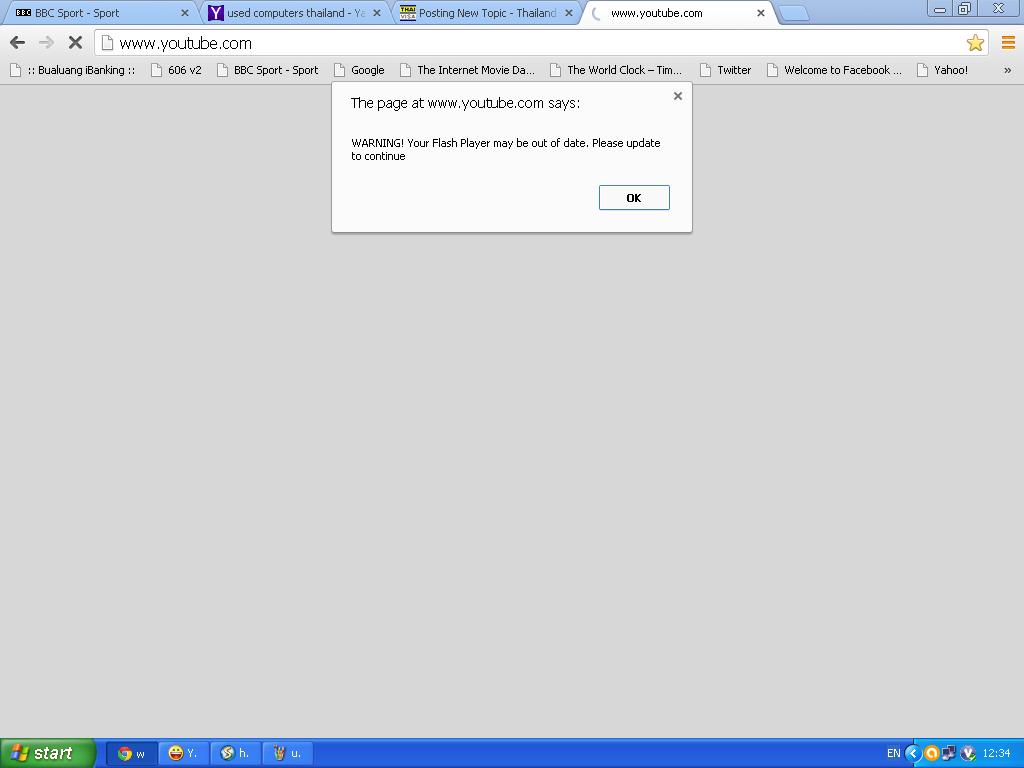Bookmark this page with the star icon
Screen dimensions: 1024x768
click(x=975, y=43)
